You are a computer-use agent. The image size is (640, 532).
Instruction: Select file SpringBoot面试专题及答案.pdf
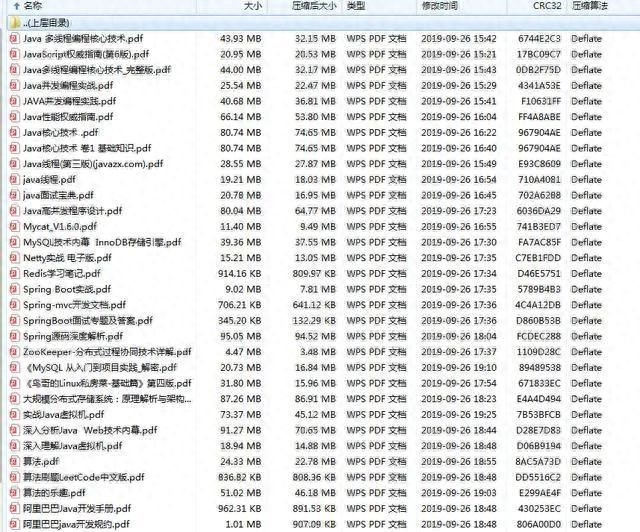coord(88,321)
